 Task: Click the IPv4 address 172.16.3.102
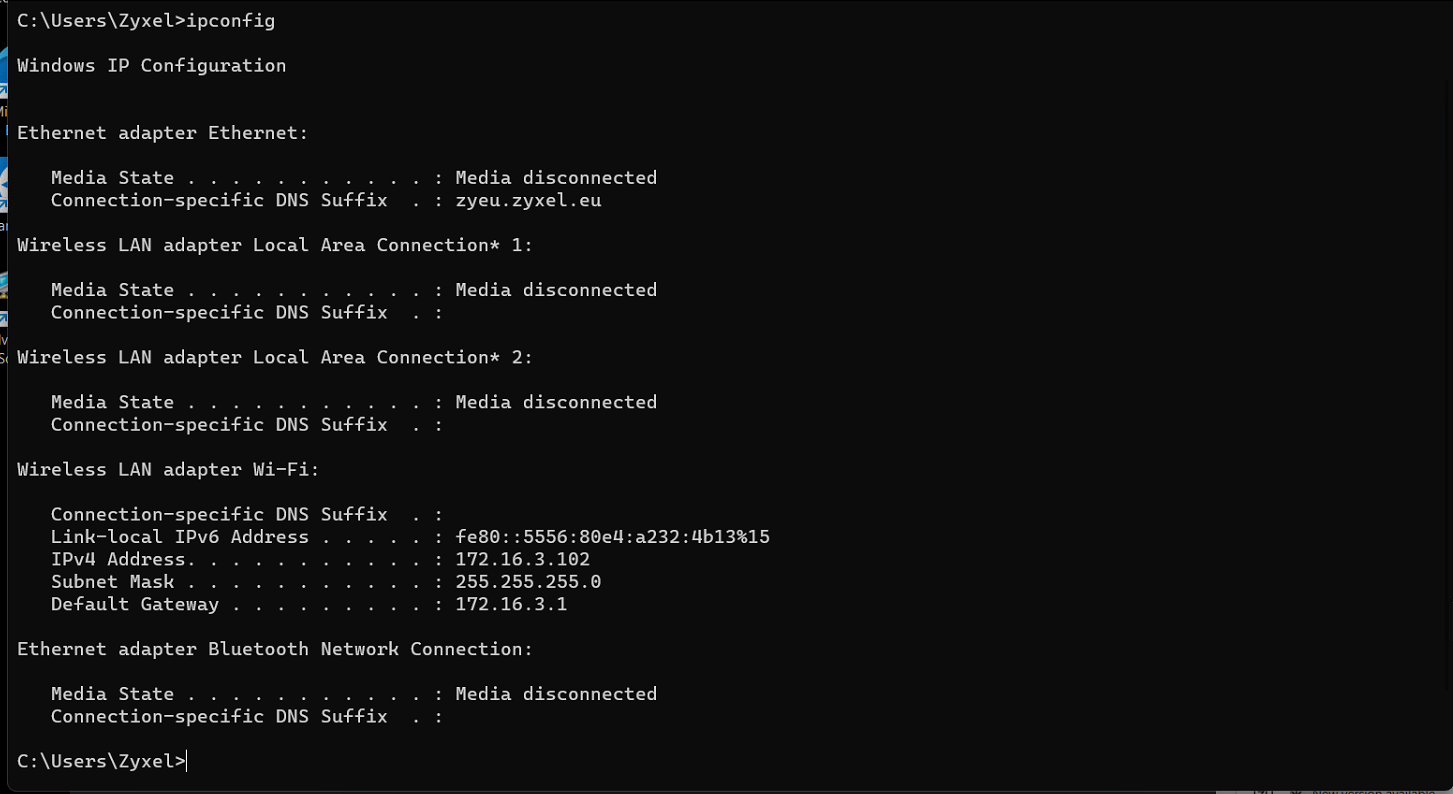[x=522, y=559]
